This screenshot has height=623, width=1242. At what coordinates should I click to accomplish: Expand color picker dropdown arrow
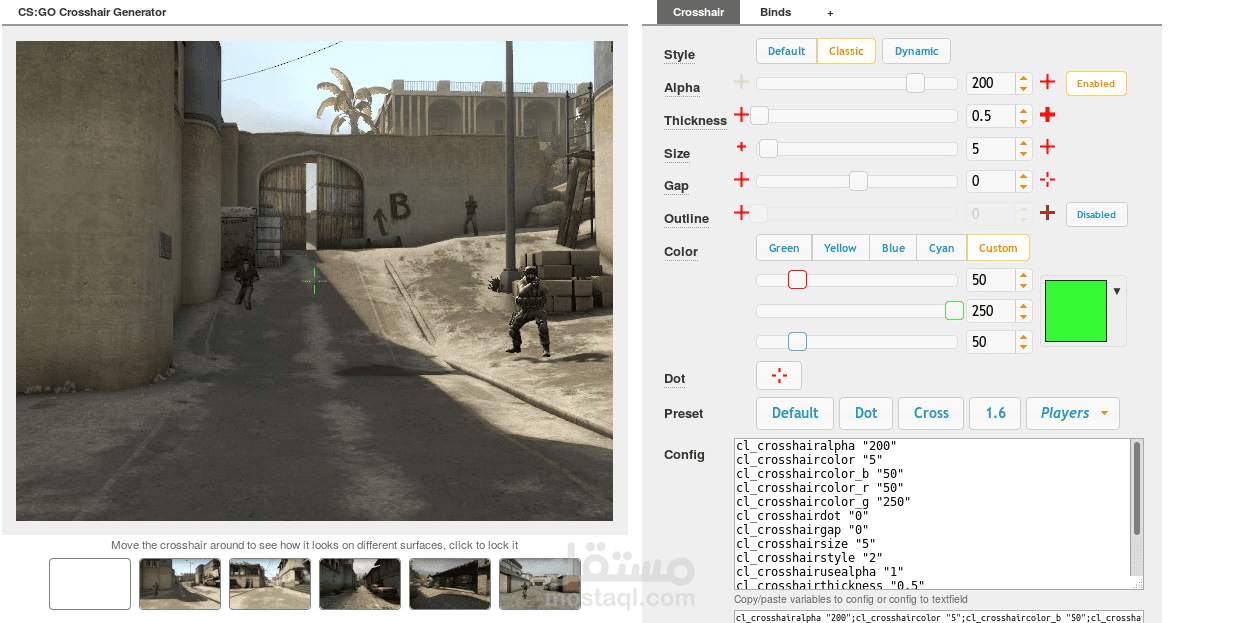tap(1117, 291)
